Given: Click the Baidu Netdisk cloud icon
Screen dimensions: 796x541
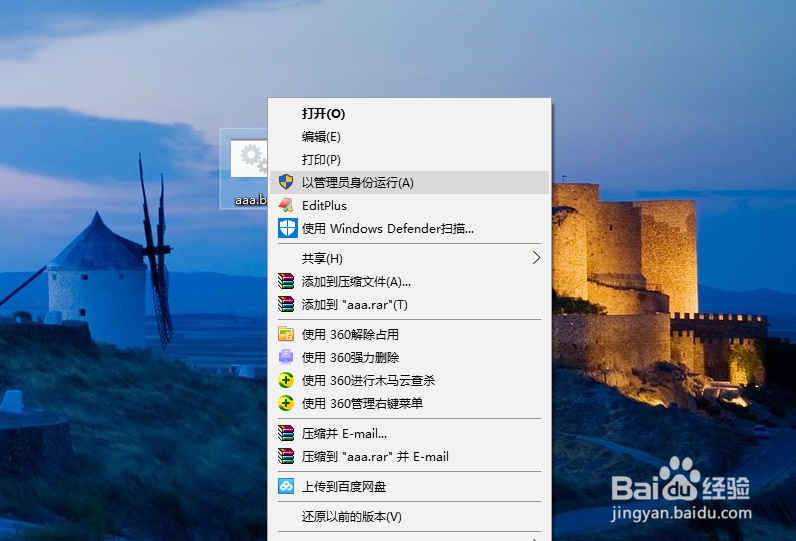Looking at the screenshot, I should click(286, 486).
